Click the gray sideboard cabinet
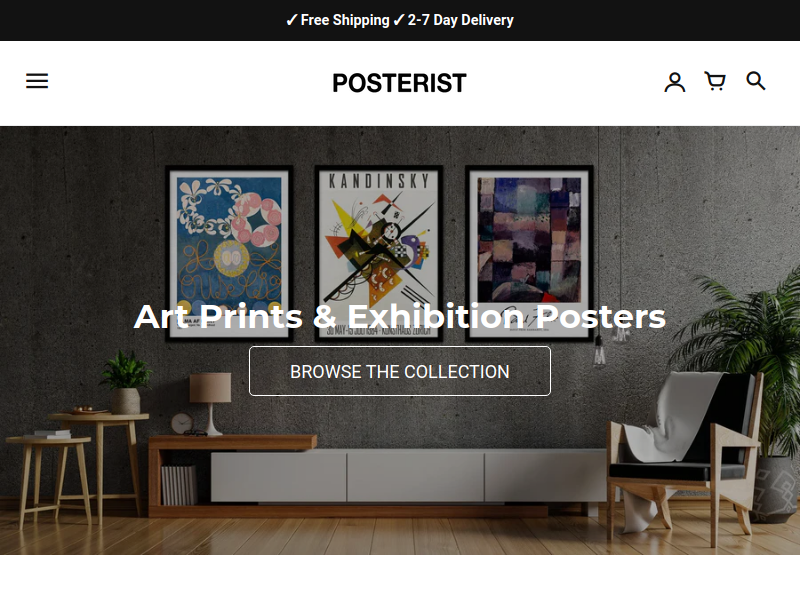Screen dimensions: 800x600 coord(408,476)
